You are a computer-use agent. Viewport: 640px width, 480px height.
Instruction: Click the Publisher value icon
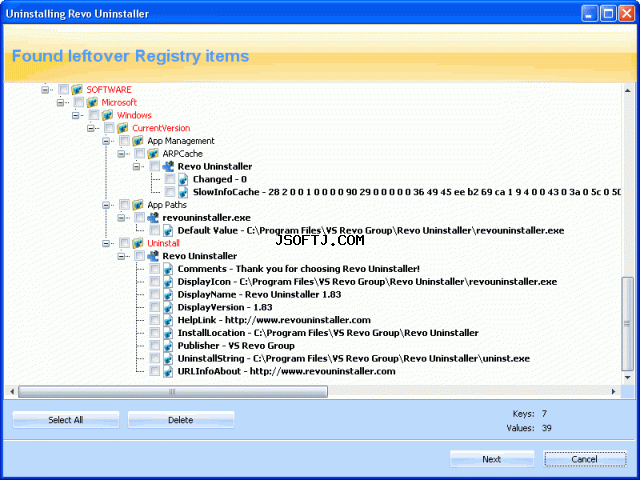pos(168,346)
